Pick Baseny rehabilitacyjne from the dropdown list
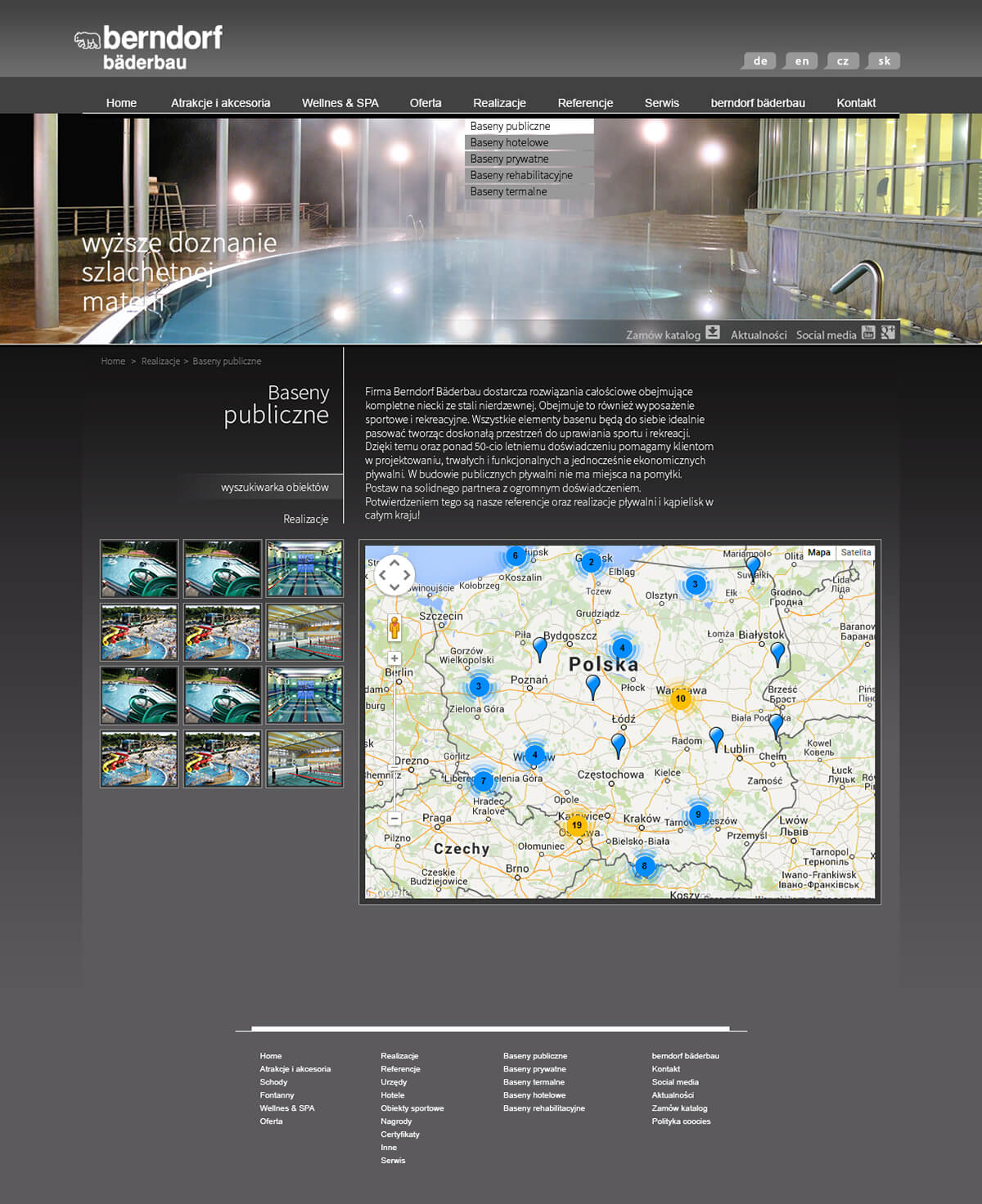982x1204 pixels. point(521,175)
